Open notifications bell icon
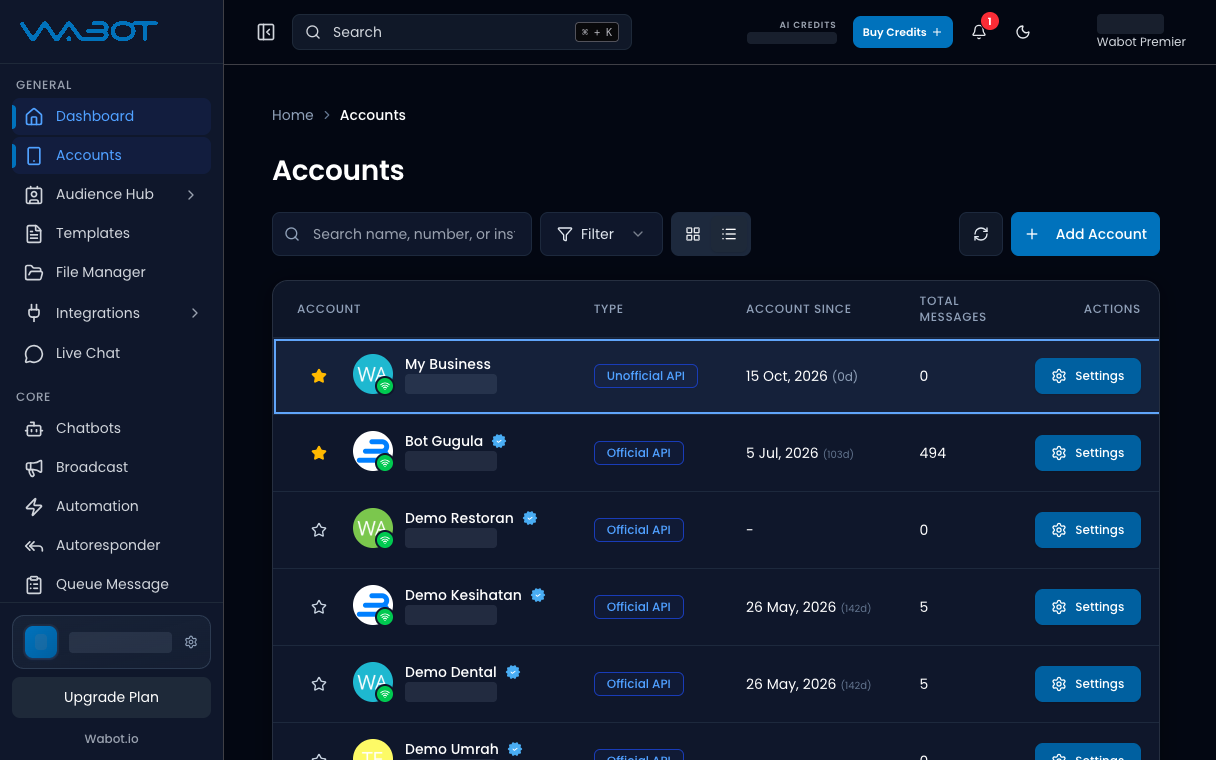The width and height of the screenshot is (1216, 760). click(x=979, y=32)
